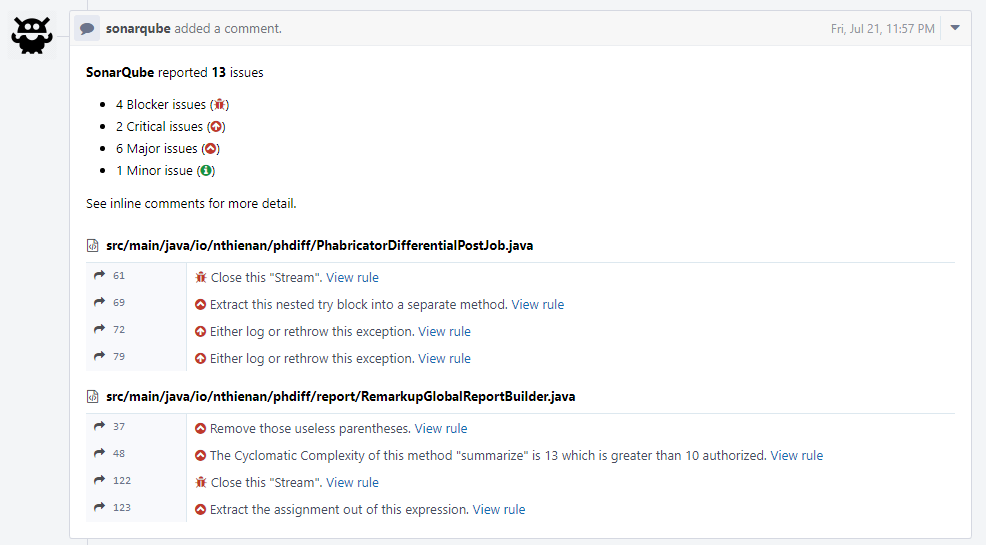Jump to line 48 via its arrow icon
986x545 pixels.
[x=99, y=453]
